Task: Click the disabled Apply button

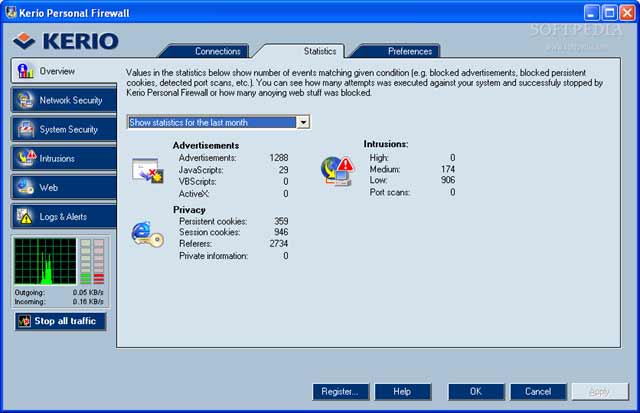Action: [600, 392]
